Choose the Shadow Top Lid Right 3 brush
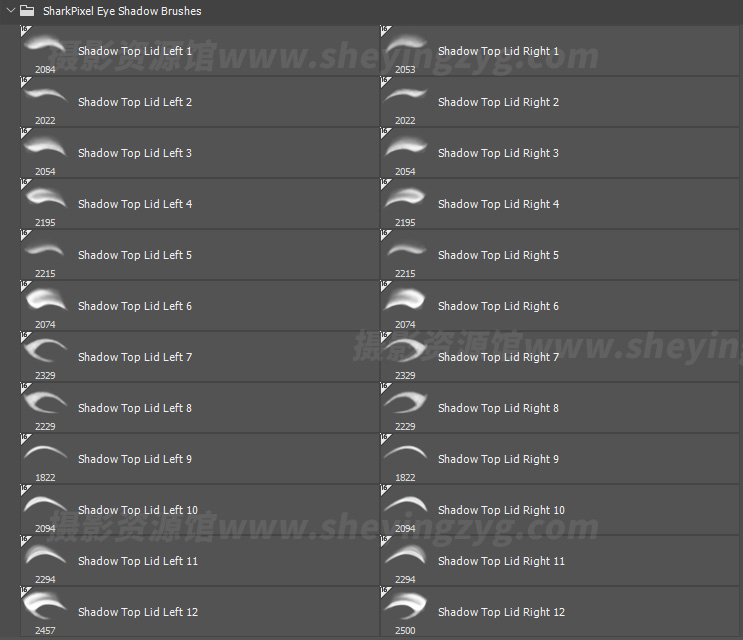The width and height of the screenshot is (743, 640). (498, 153)
